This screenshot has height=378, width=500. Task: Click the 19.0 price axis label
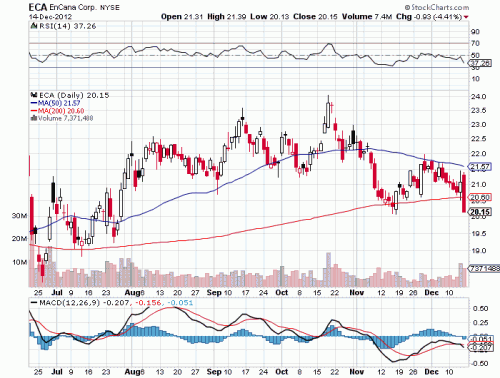click(x=478, y=251)
